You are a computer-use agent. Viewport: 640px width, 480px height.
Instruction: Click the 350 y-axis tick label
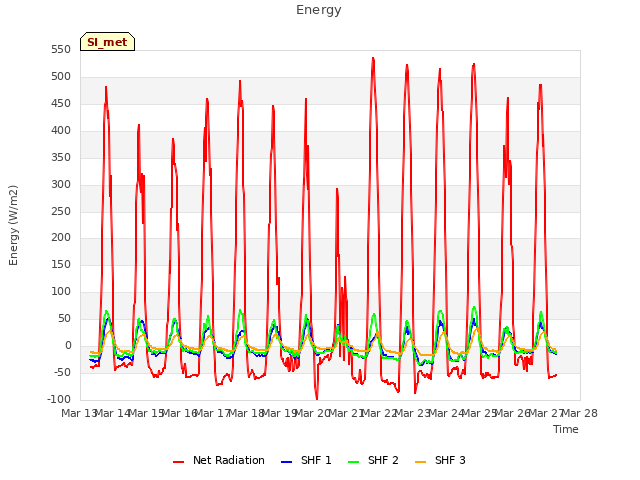[61, 158]
